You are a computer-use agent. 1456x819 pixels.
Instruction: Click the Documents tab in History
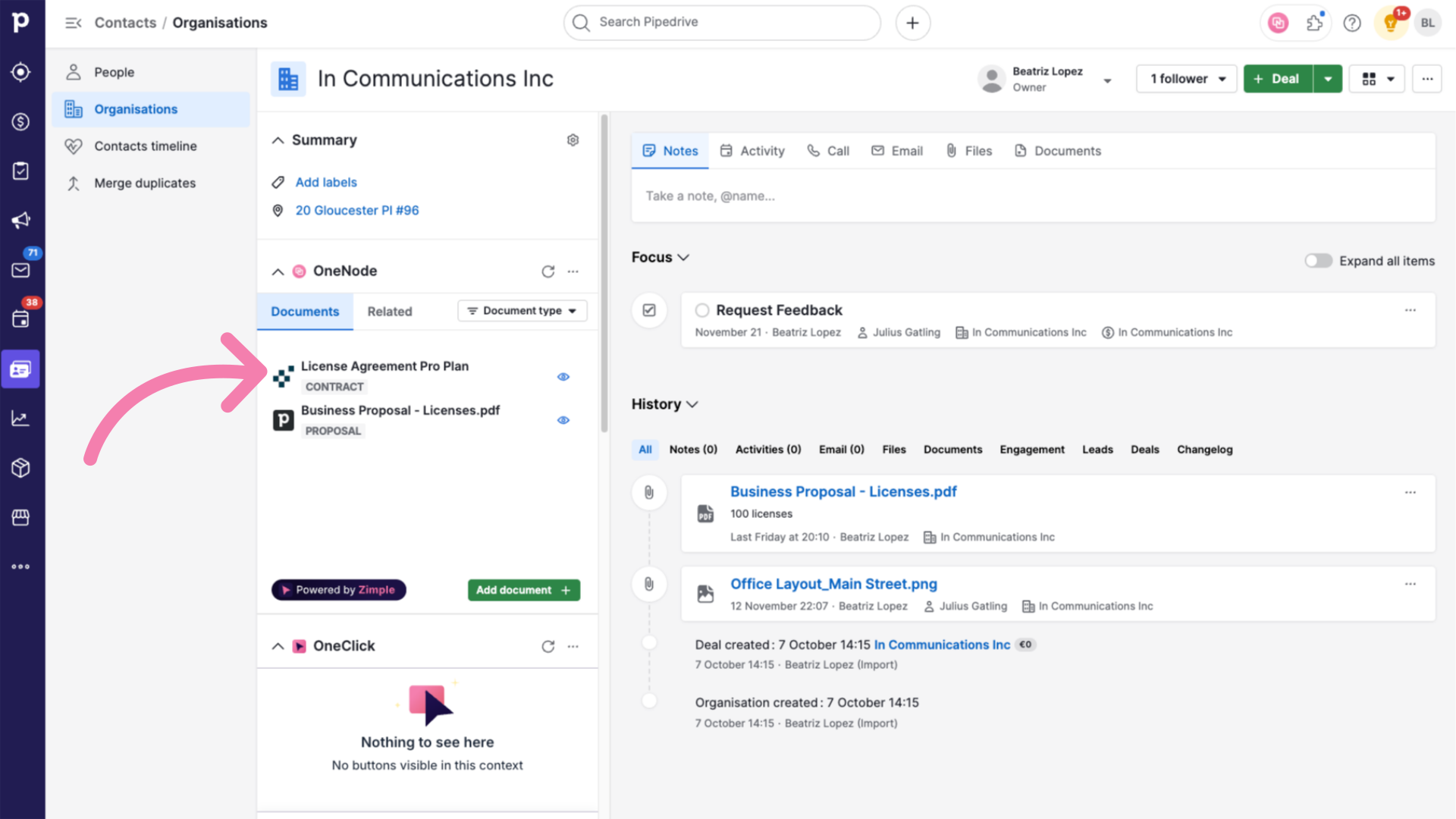pyautogui.click(x=953, y=449)
